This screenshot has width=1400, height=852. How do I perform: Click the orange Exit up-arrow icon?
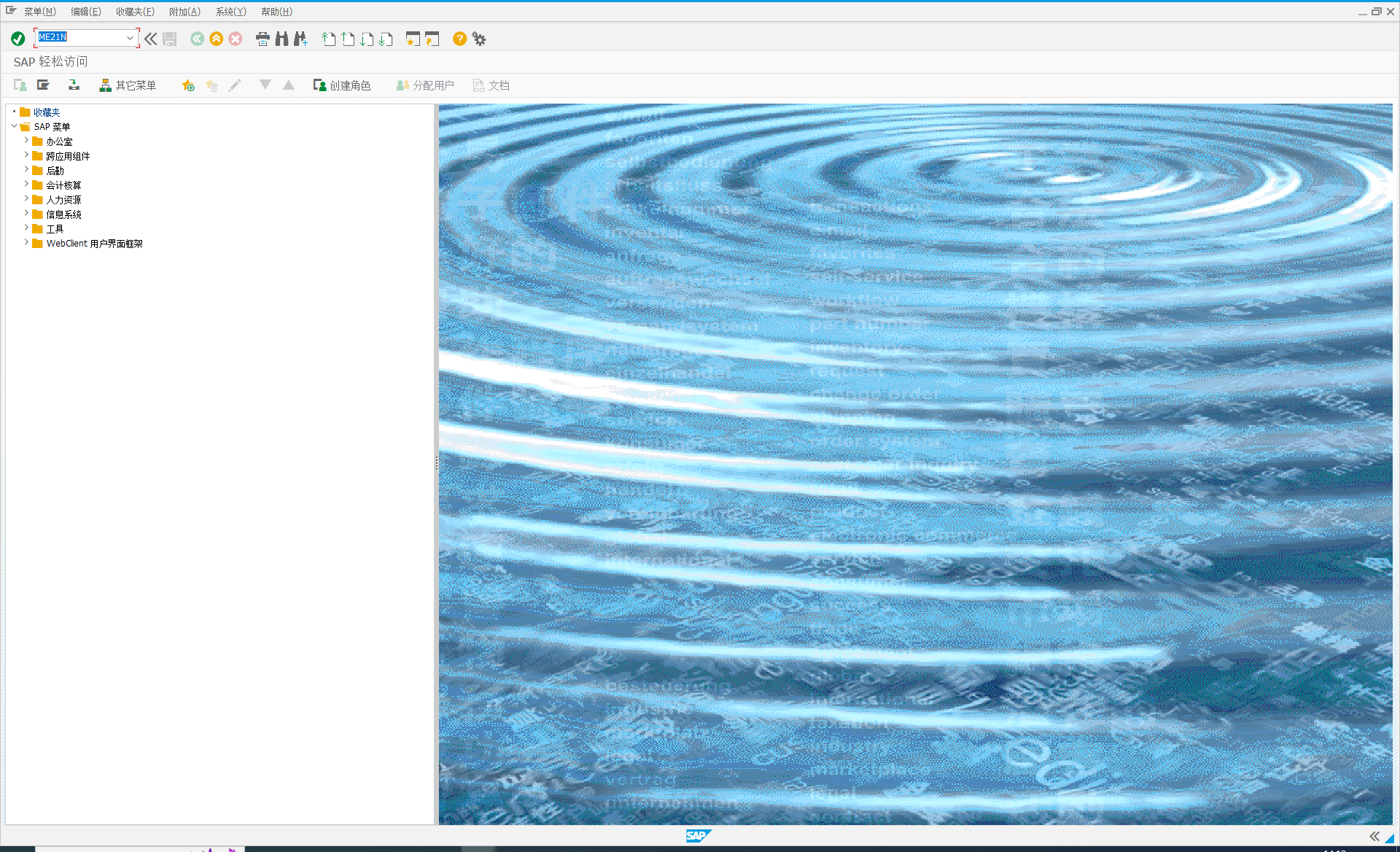(x=216, y=39)
